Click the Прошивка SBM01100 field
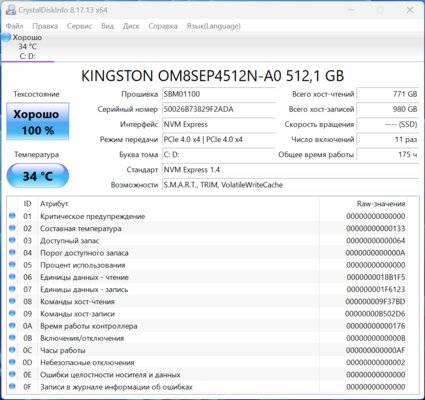 219,94
